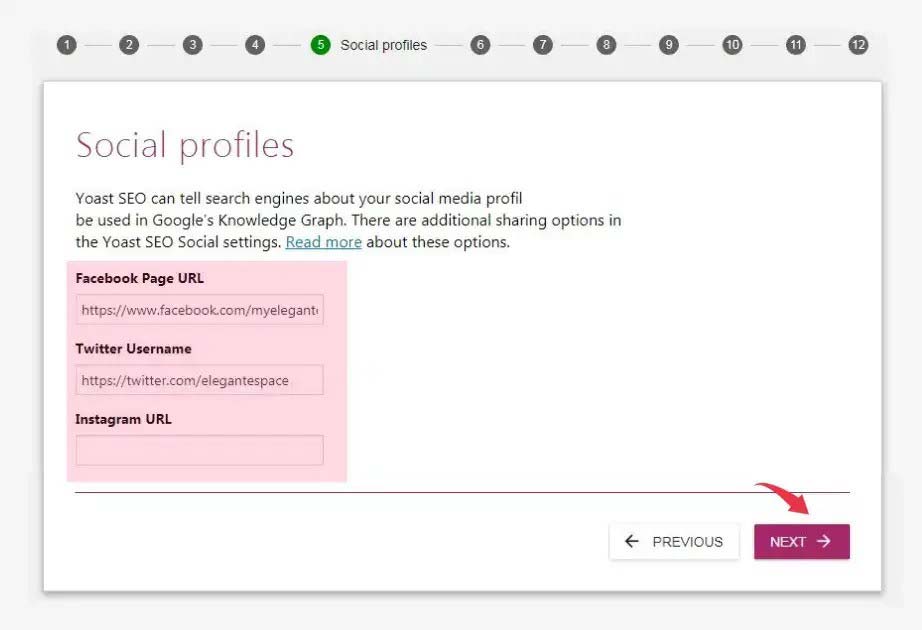Click the Social profiles page heading
This screenshot has width=922, height=630.
click(x=184, y=145)
